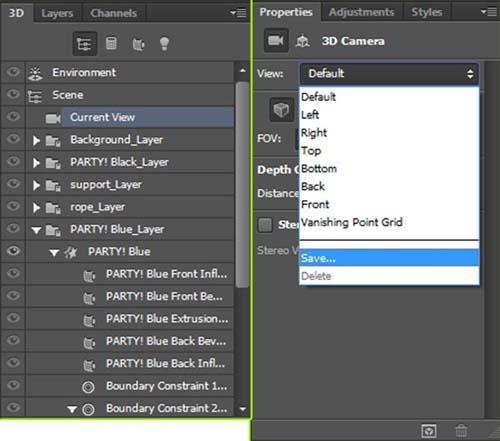Click constraint icon of Boundary Constraint 2...
This screenshot has width=500, height=441.
pos(88,409)
